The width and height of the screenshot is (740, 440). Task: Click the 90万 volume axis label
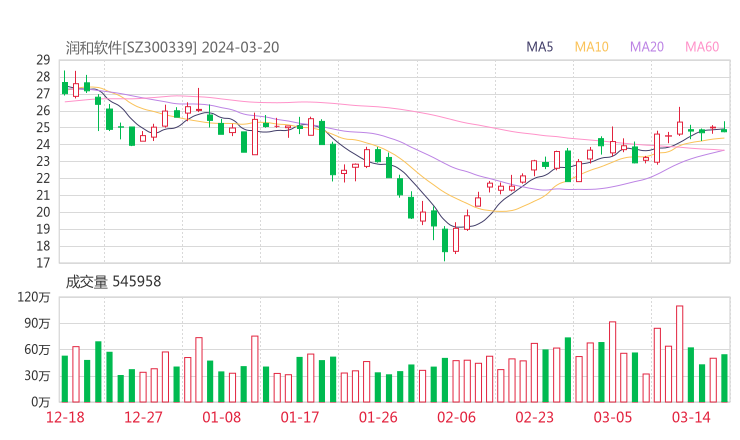click(37, 323)
